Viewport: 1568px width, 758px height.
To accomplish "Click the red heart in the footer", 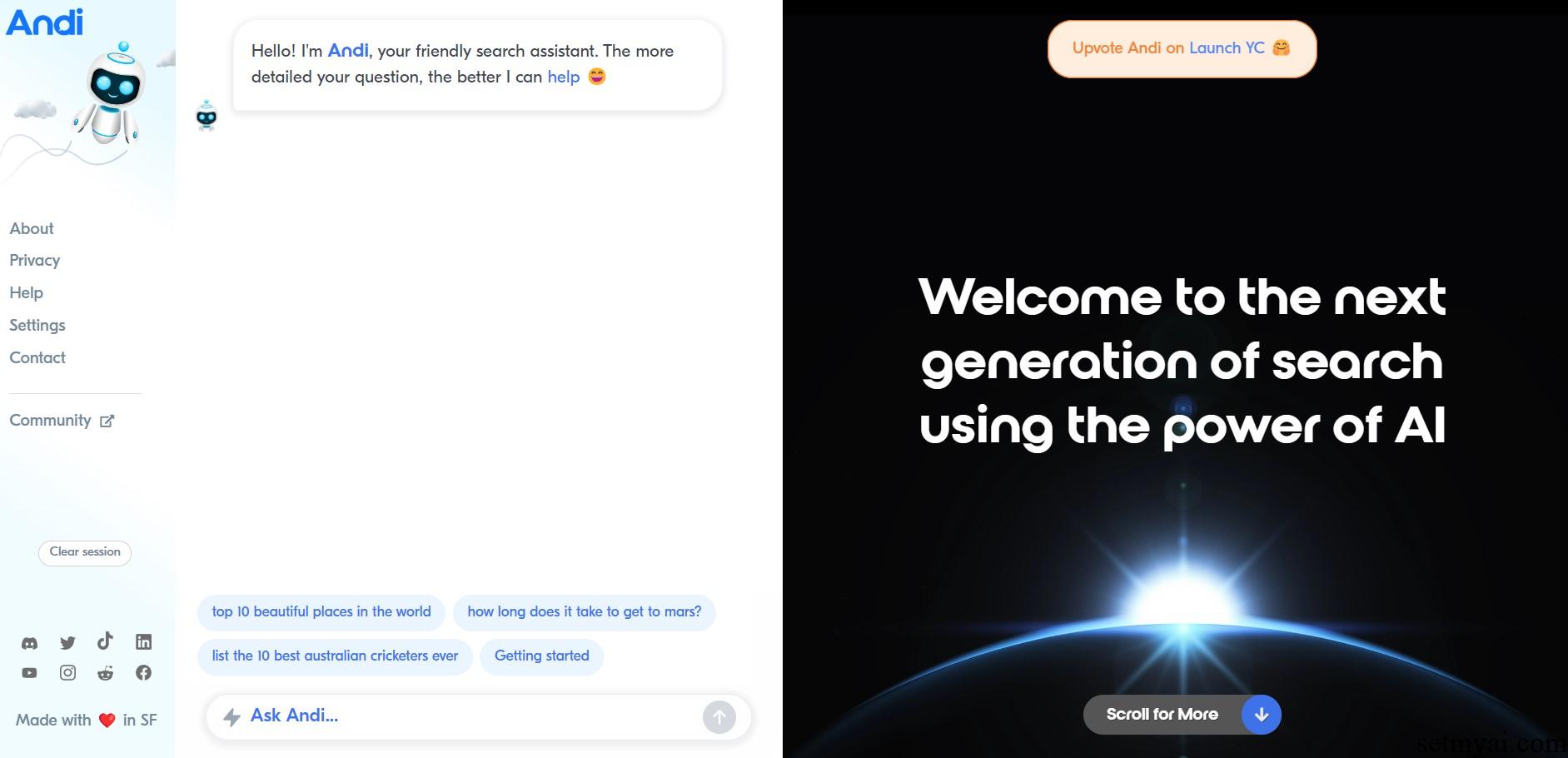I will 107,721.
